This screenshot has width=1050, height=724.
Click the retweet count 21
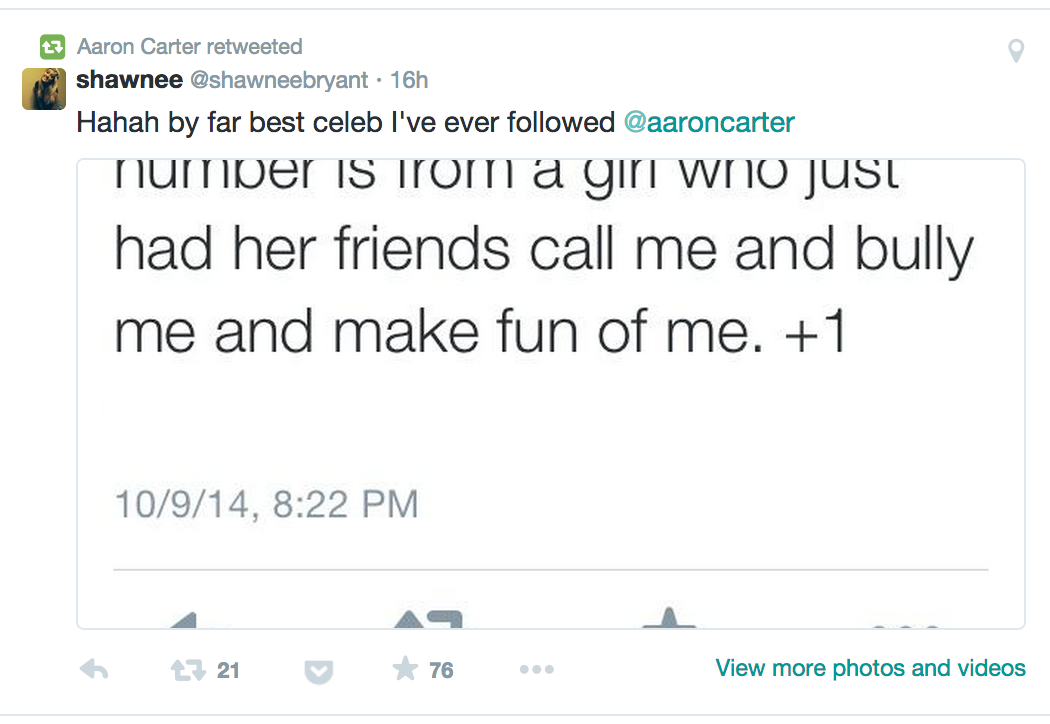click(228, 671)
